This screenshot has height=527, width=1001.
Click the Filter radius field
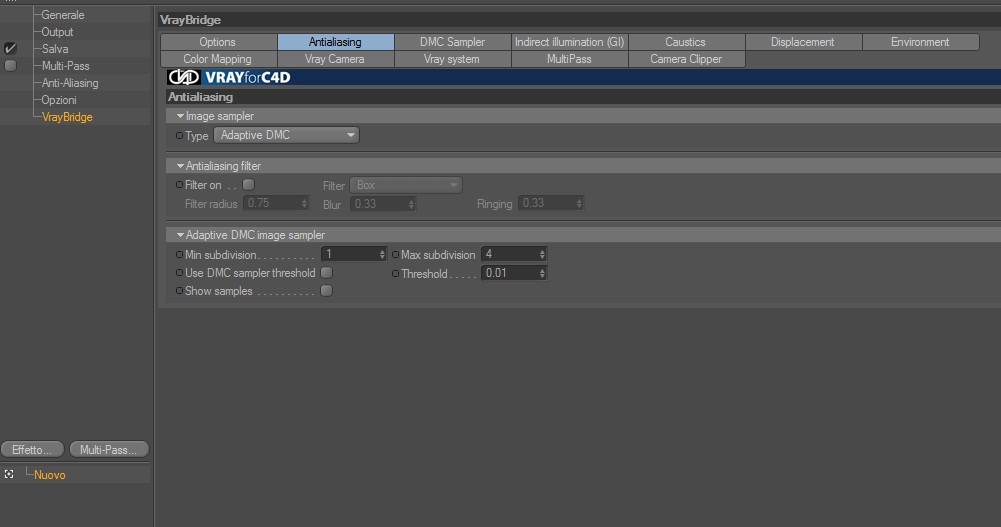[271, 204]
